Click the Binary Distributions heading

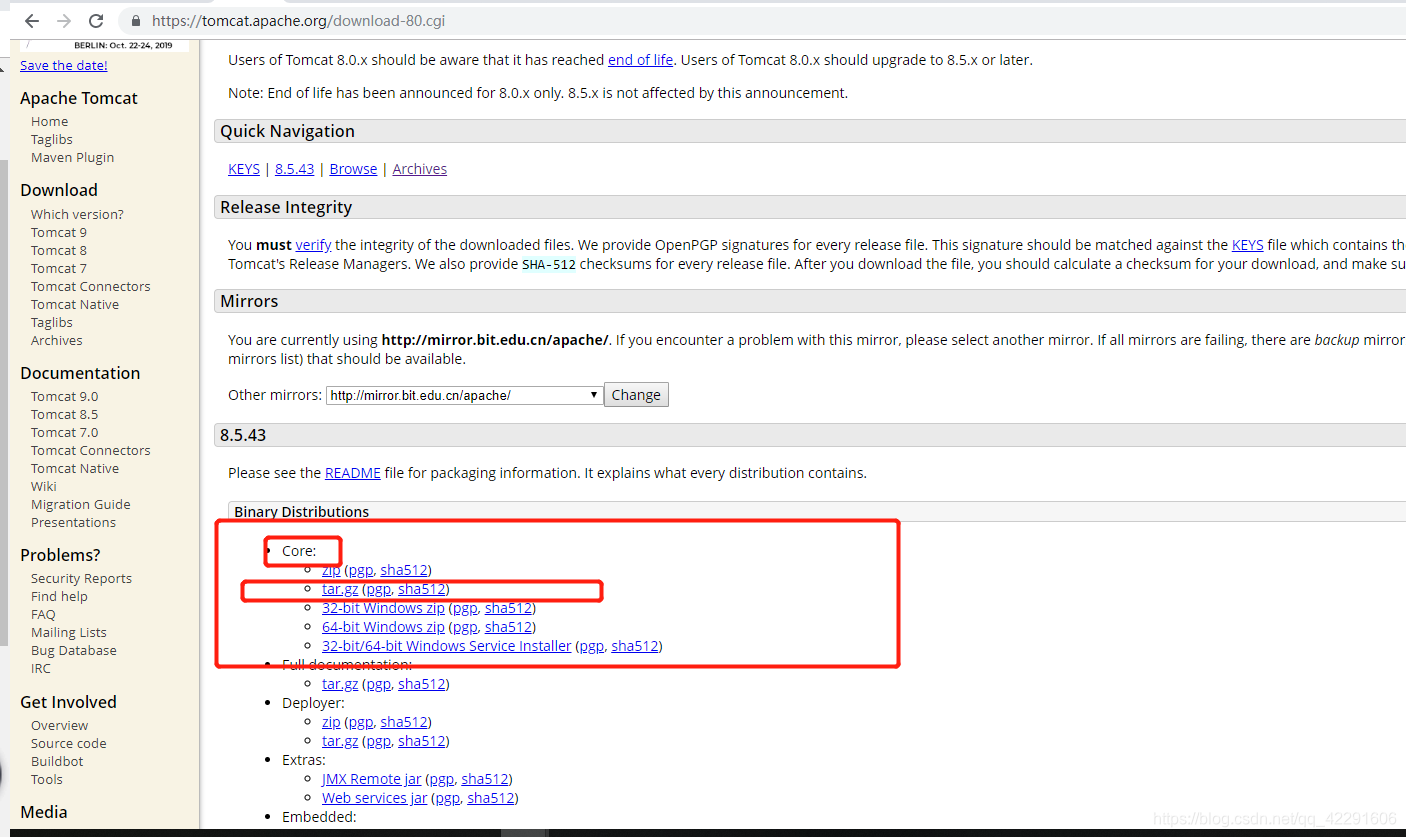coord(302,512)
